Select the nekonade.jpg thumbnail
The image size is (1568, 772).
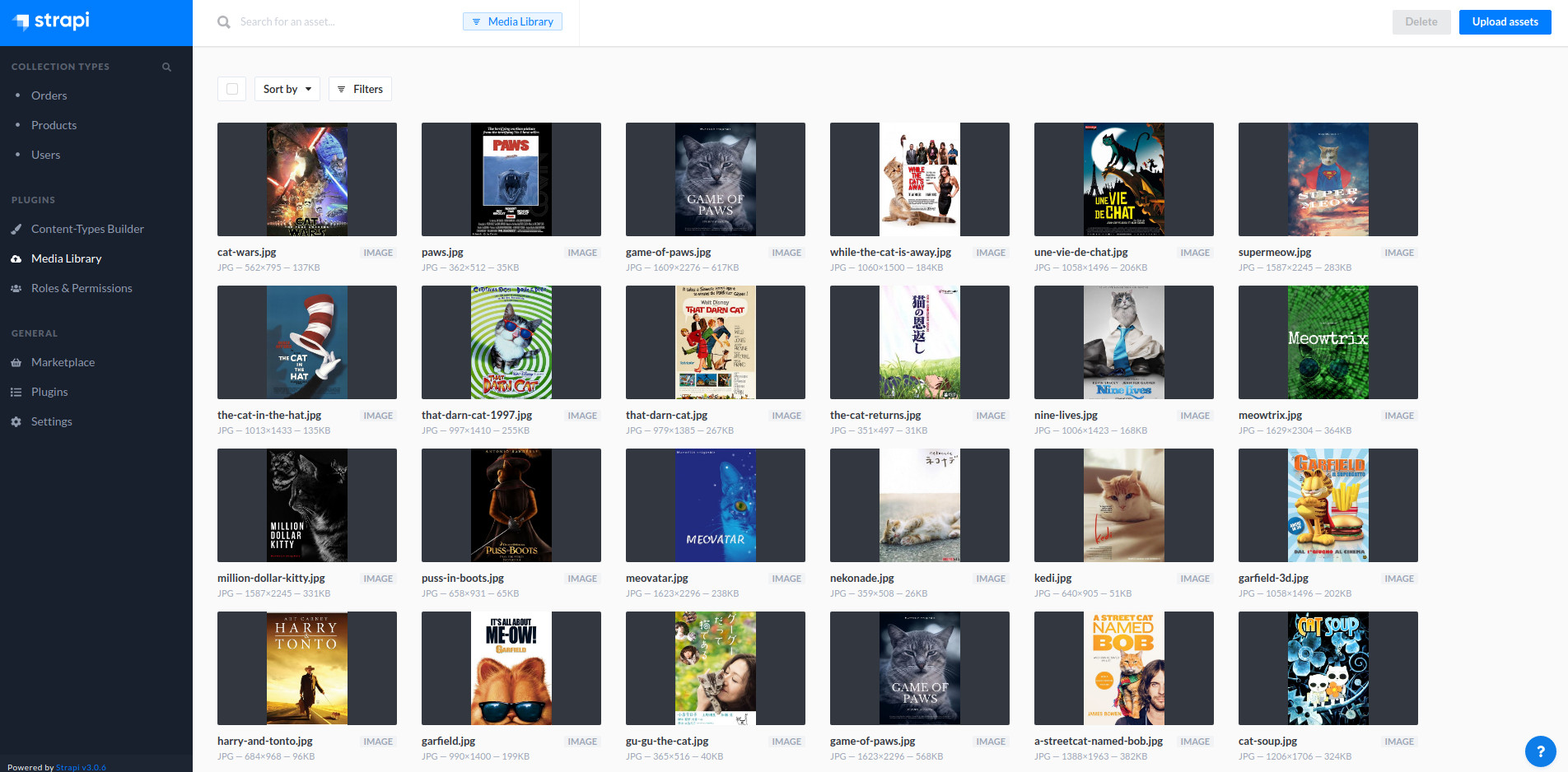920,505
